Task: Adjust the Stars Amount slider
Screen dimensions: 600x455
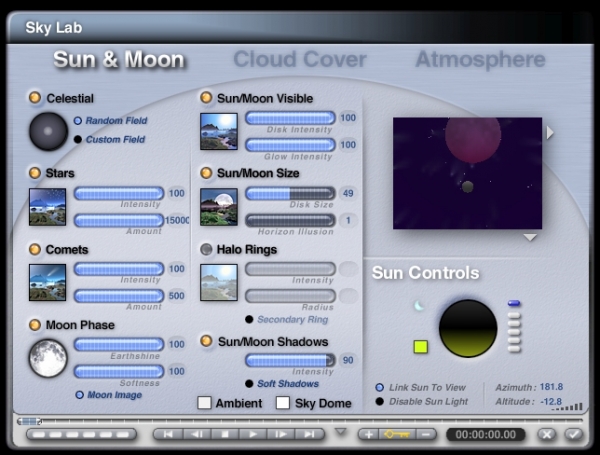Action: click(x=119, y=220)
